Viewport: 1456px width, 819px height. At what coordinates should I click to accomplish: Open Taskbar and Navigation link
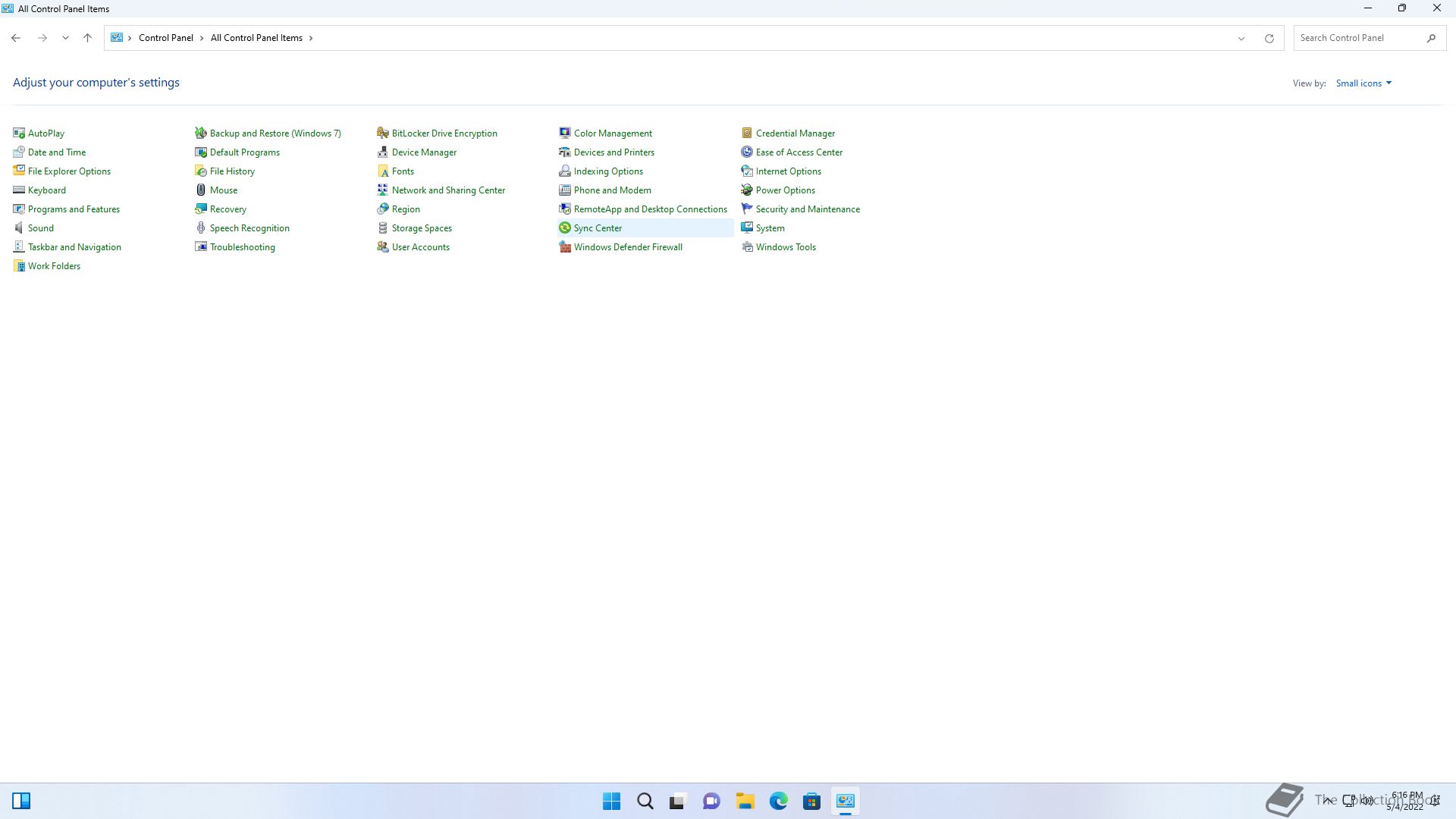pos(74,246)
